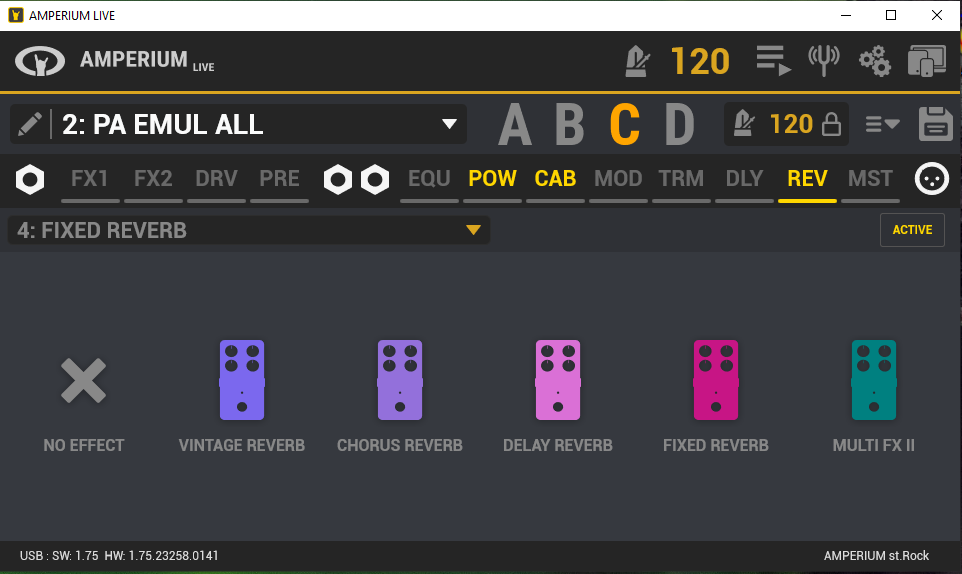This screenshot has width=962, height=574.
Task: Open the MOD tab
Action: 618,179
